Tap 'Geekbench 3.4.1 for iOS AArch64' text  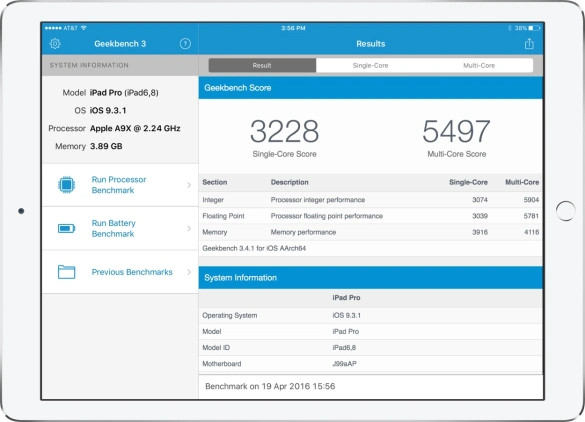pos(254,248)
